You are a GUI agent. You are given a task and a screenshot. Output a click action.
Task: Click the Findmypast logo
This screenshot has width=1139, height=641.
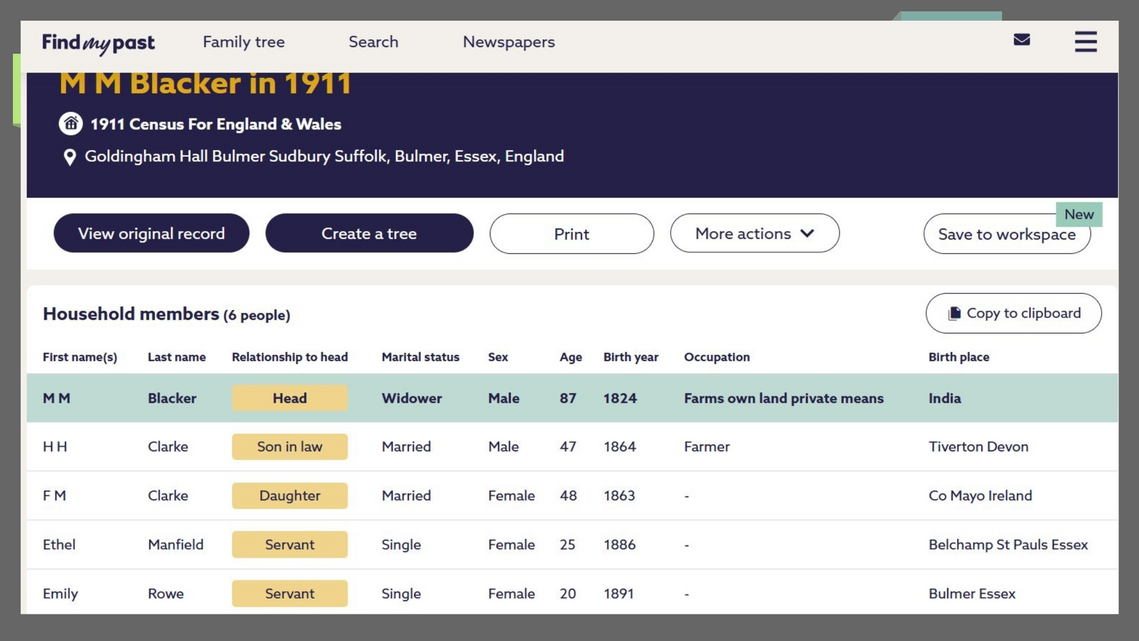click(98, 42)
